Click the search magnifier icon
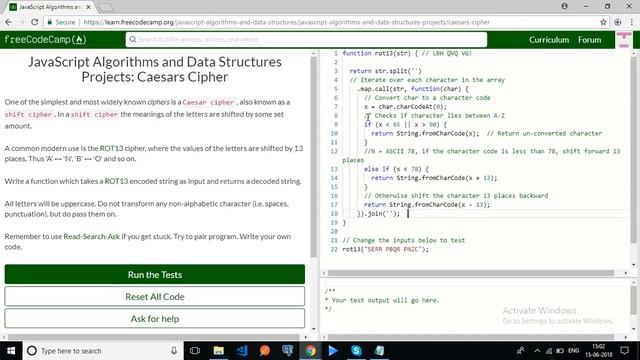Viewport: 640px width, 360px height. click(133, 40)
